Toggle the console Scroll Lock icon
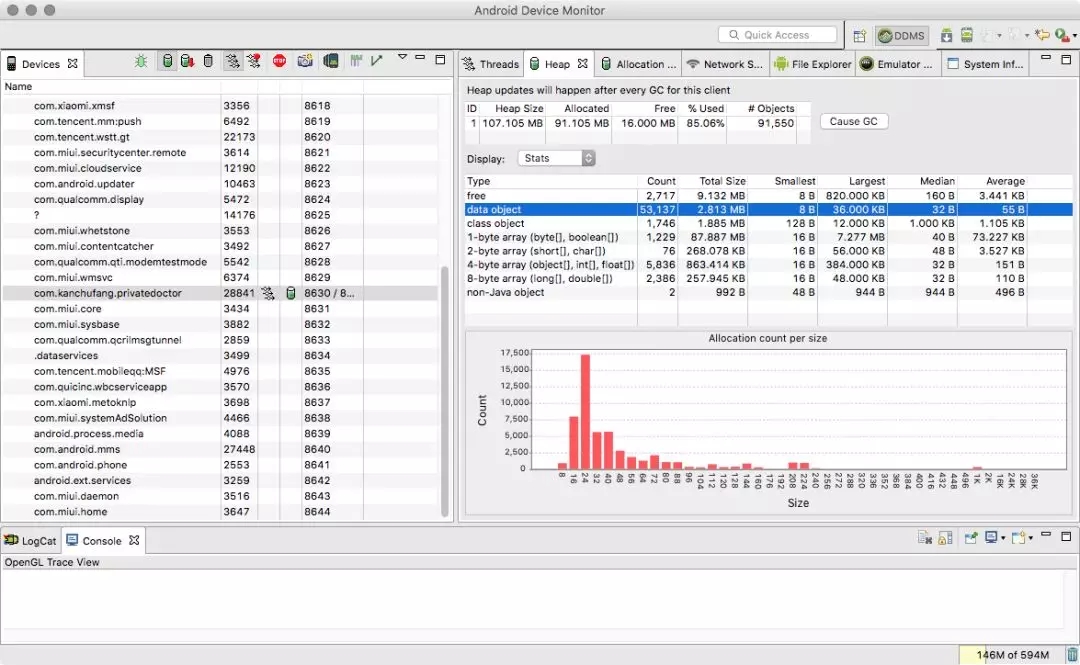 click(946, 538)
